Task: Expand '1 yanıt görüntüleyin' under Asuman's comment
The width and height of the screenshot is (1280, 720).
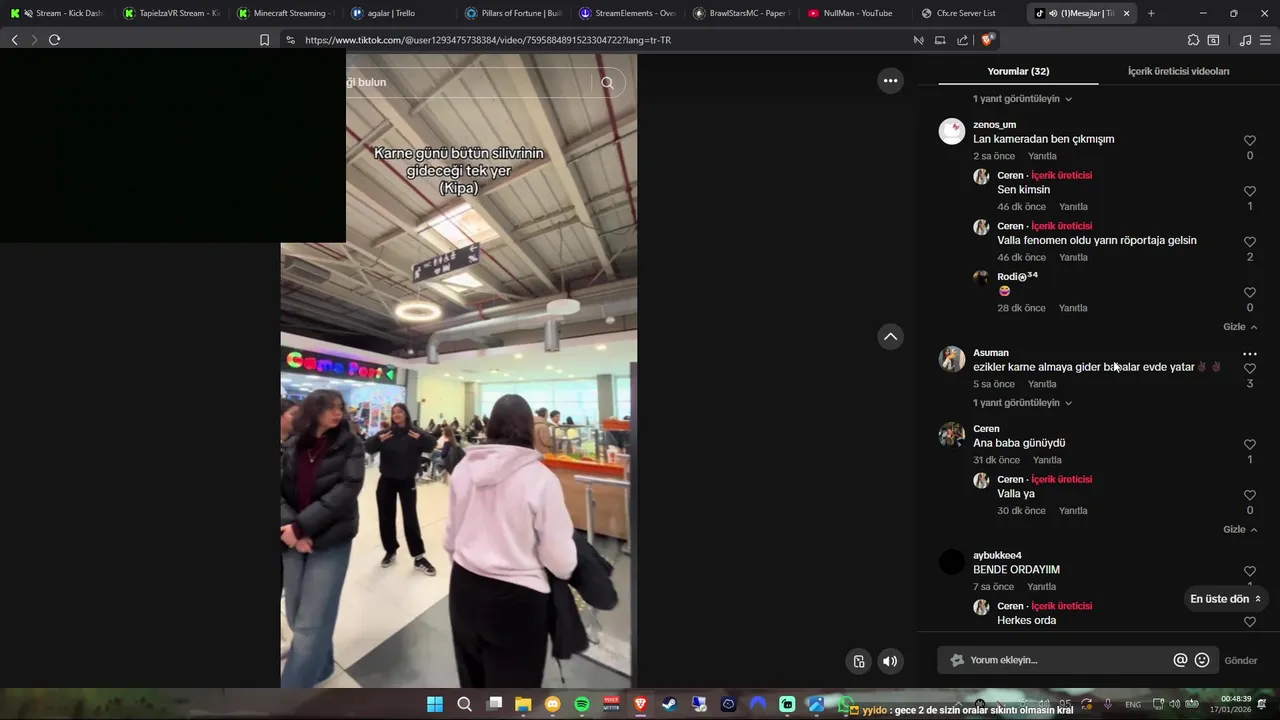Action: tap(1022, 403)
